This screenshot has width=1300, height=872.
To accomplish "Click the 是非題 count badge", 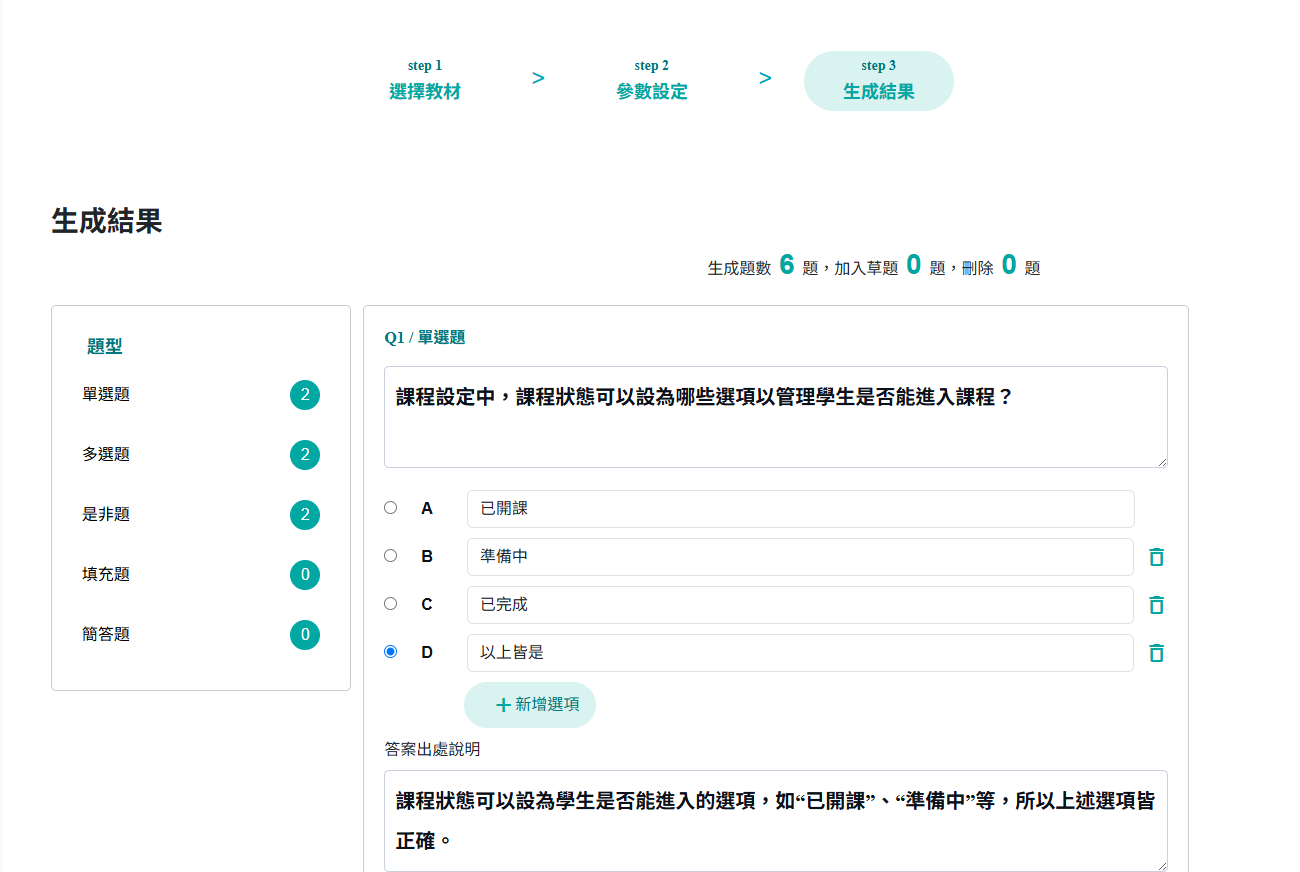I will 305,515.
